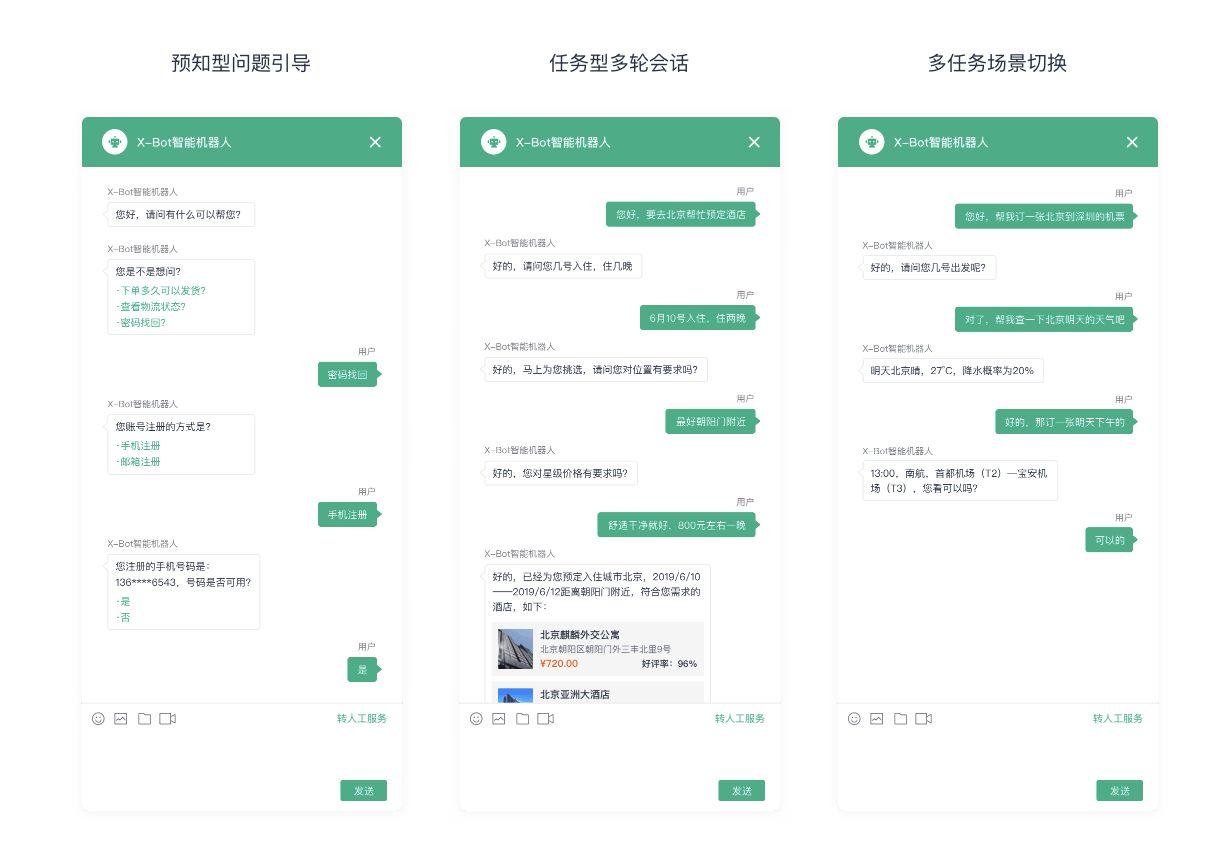Choose the 查看物流状态? suggested question
The width and height of the screenshot is (1224, 856).
coord(151,307)
